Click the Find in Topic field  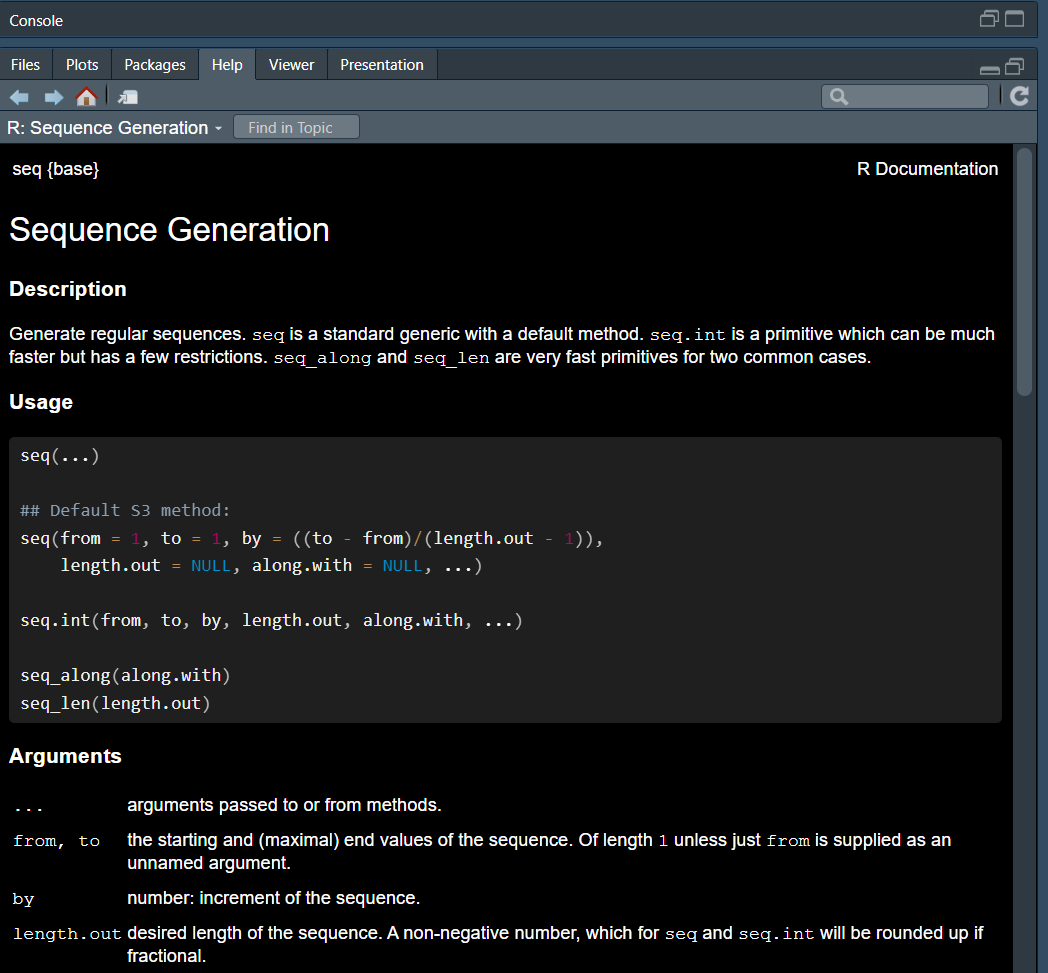tap(296, 128)
